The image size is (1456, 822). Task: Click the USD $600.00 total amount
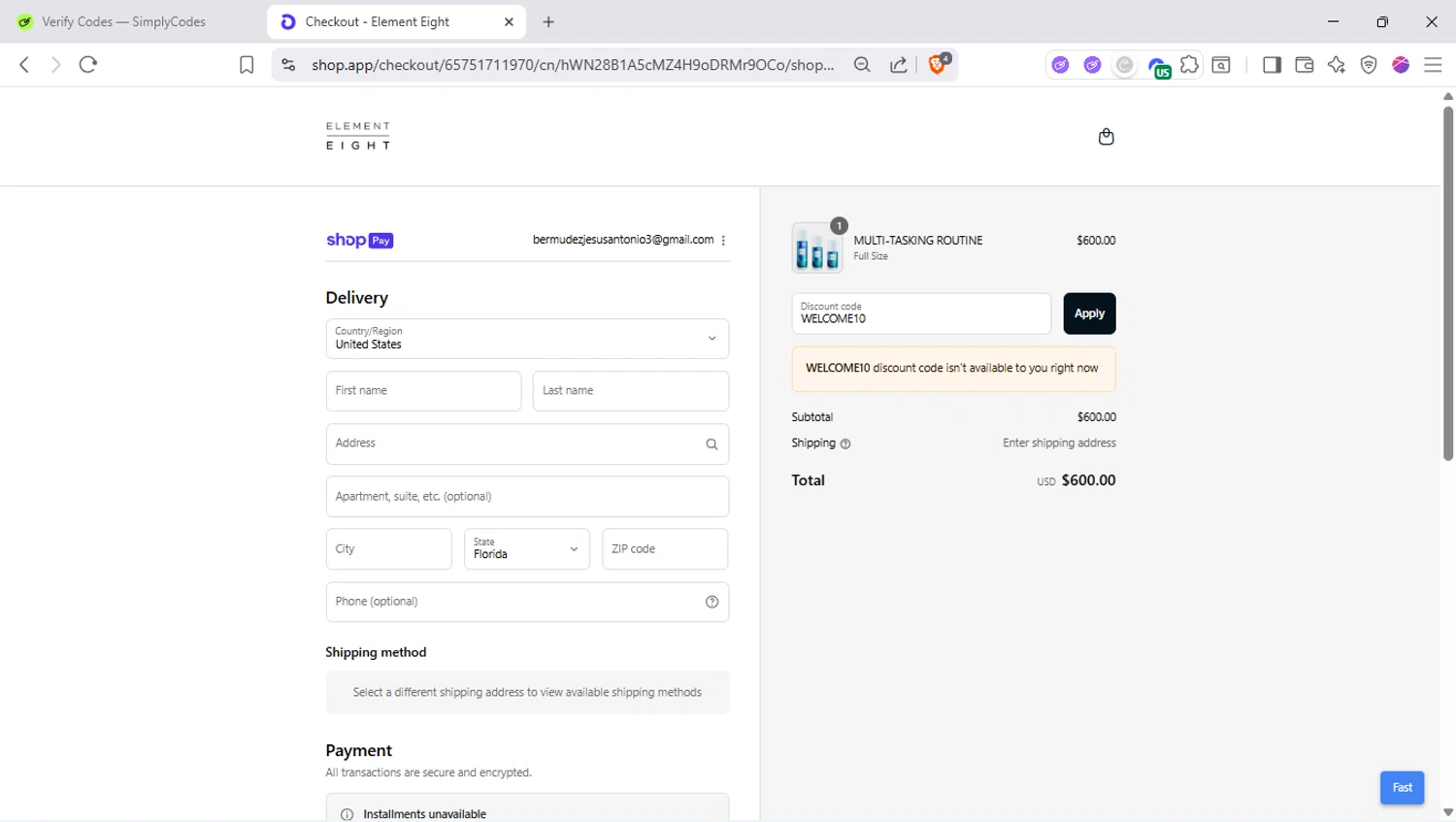coord(1076,480)
